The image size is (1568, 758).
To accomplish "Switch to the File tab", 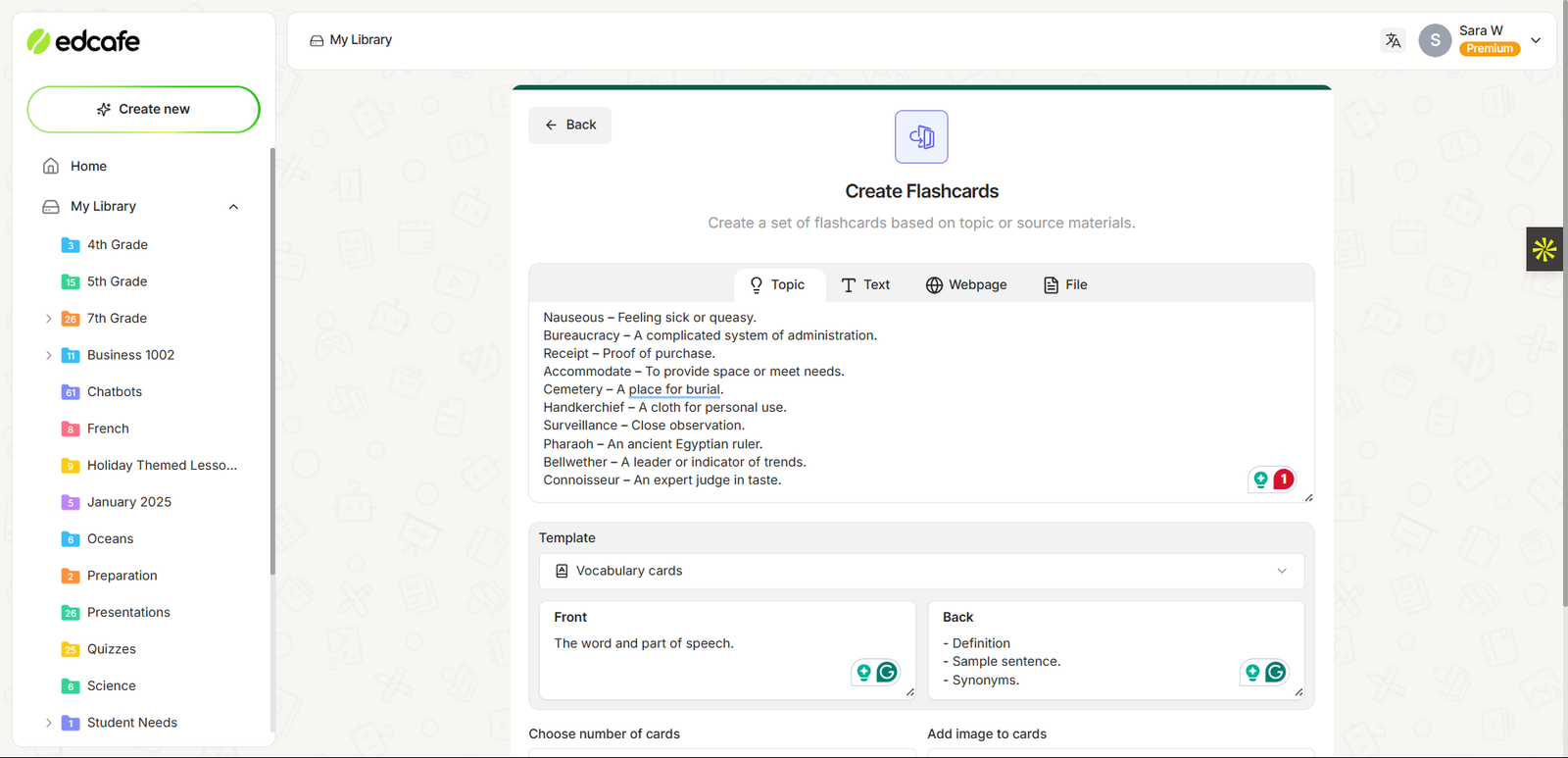I will 1065,285.
